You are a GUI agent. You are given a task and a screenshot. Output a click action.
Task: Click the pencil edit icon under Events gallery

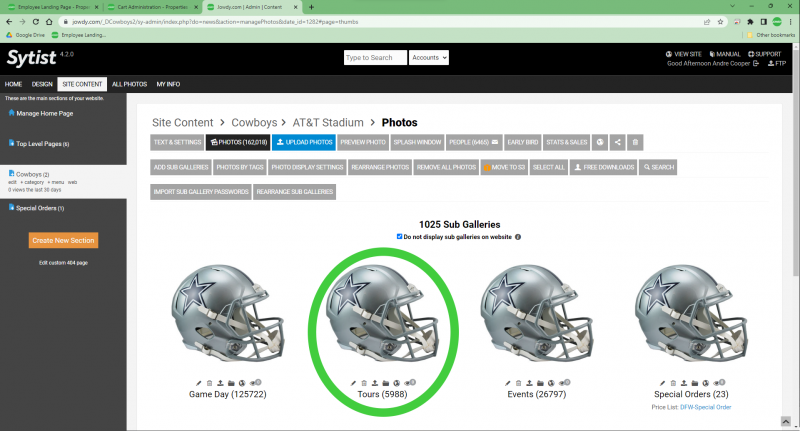508,383
